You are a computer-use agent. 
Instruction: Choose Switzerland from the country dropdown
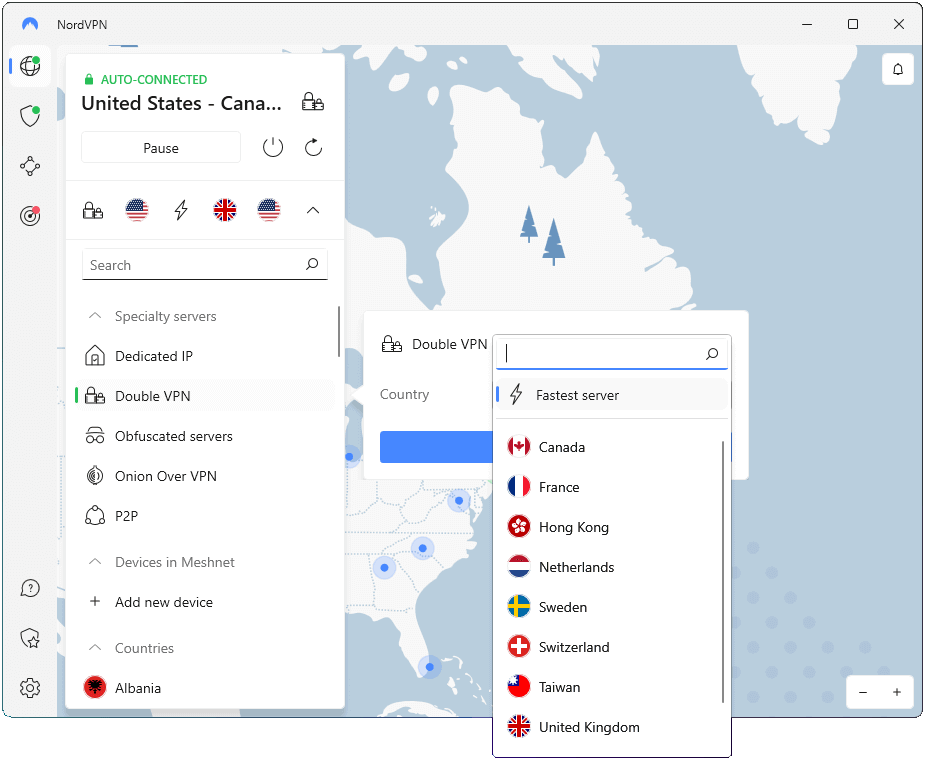click(x=612, y=647)
